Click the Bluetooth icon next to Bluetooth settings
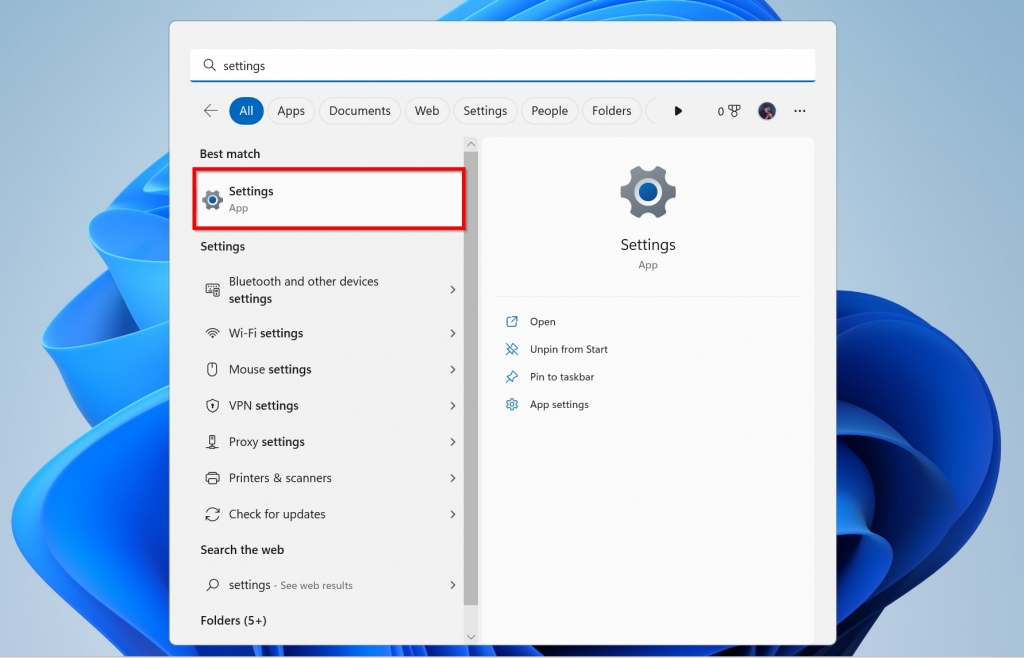Viewport: 1024px width, 658px height. 212,289
